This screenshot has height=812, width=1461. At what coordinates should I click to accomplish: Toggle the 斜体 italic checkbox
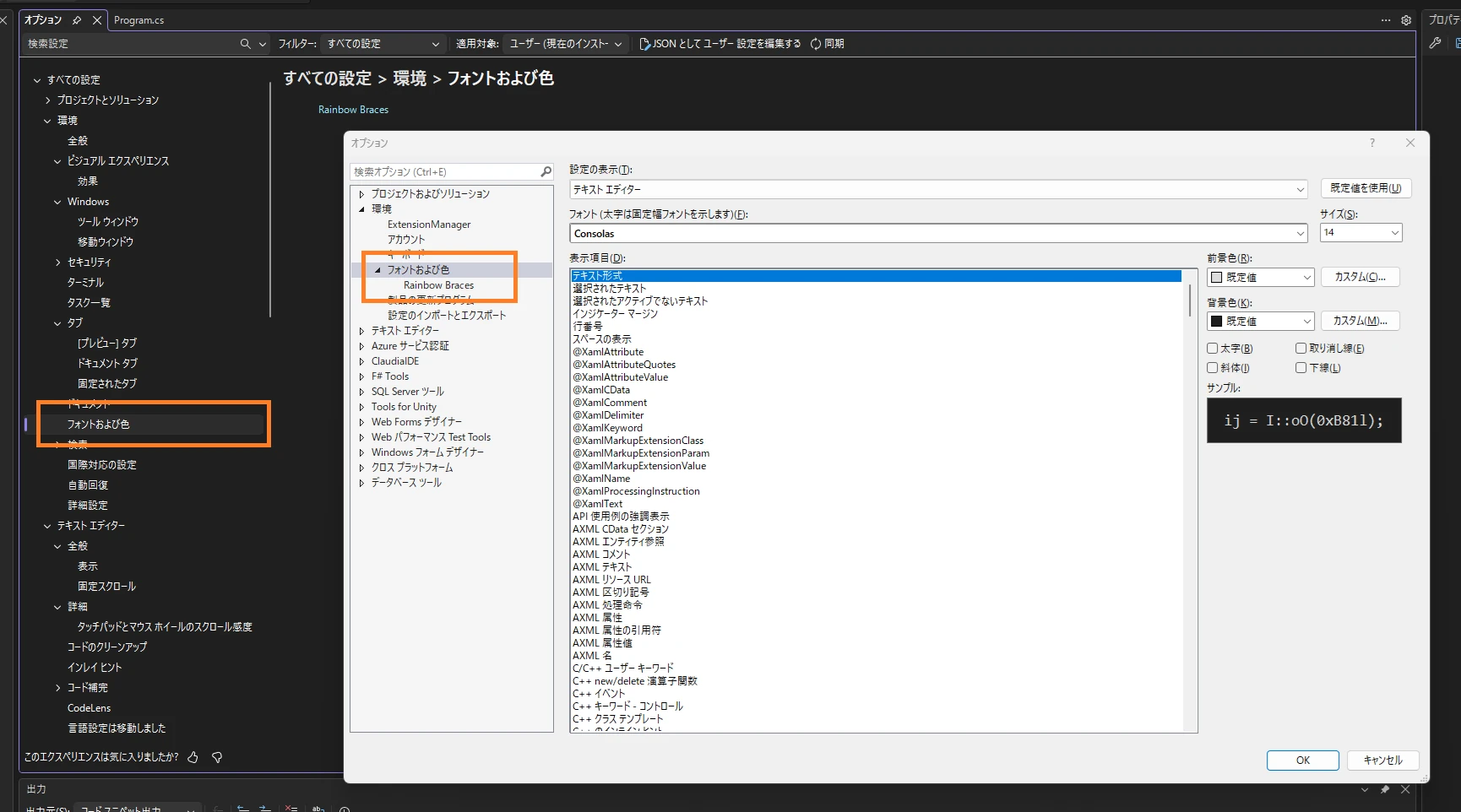1213,367
